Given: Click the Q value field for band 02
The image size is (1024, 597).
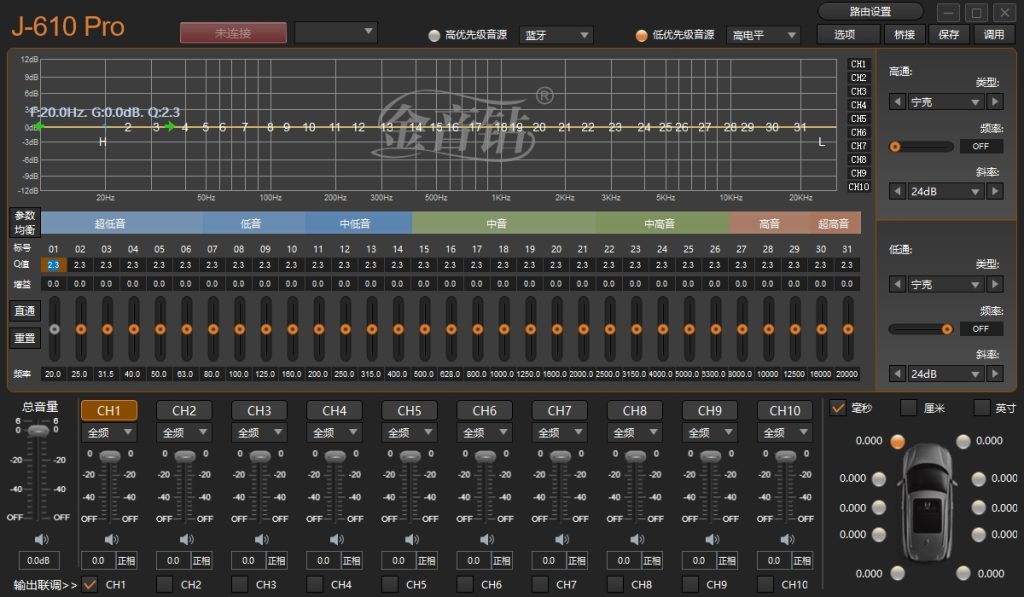Looking at the screenshot, I should click(x=80, y=265).
